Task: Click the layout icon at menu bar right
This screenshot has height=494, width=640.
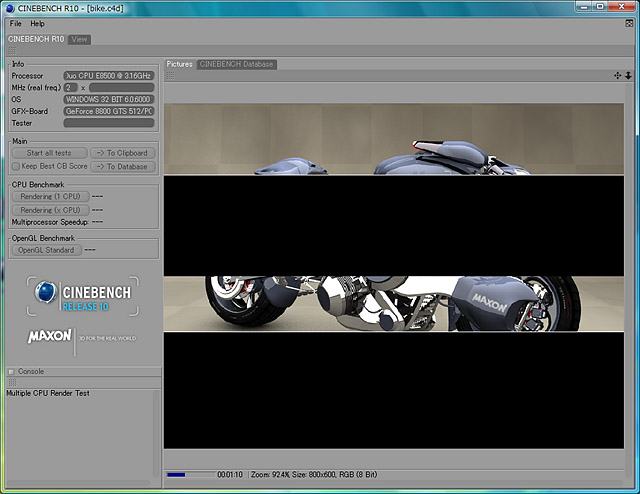Action: pyautogui.click(x=629, y=23)
